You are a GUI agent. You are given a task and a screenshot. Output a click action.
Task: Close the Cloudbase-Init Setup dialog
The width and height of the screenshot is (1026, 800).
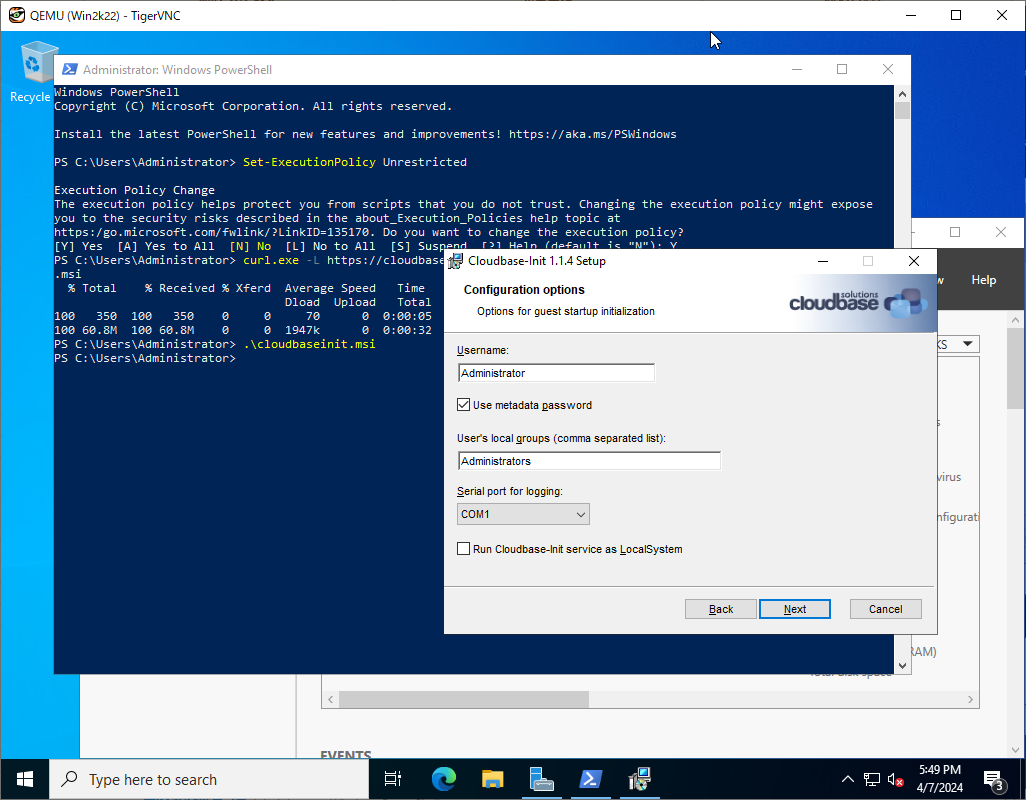(x=913, y=261)
